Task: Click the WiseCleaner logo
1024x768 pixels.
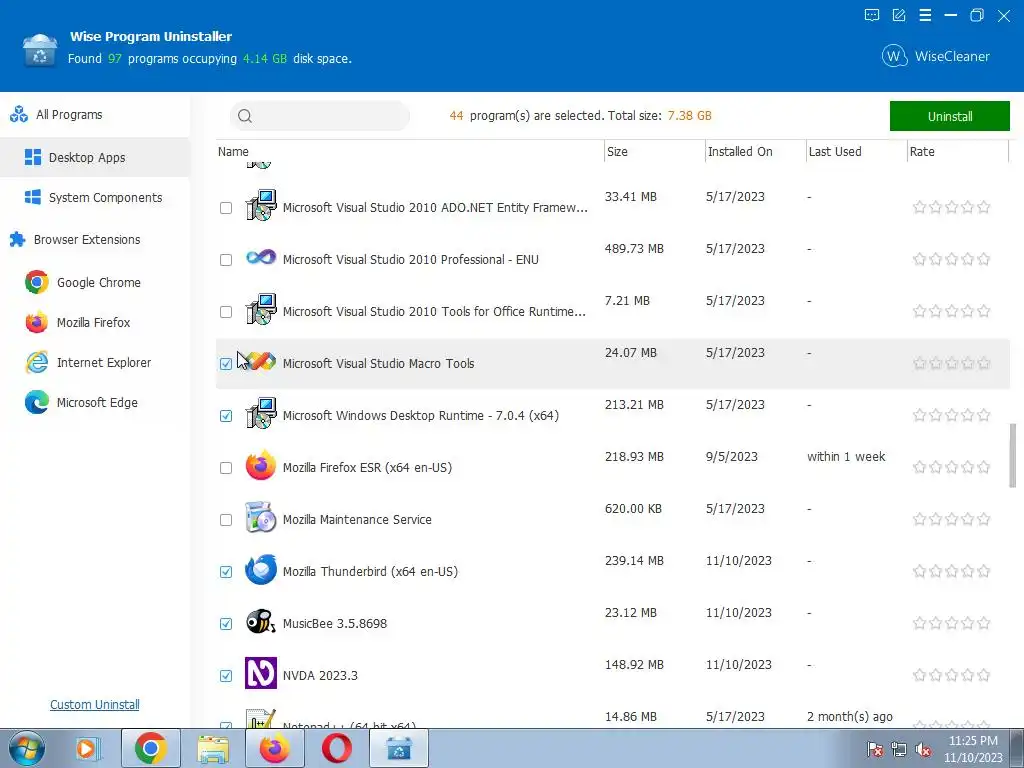Action: [935, 56]
